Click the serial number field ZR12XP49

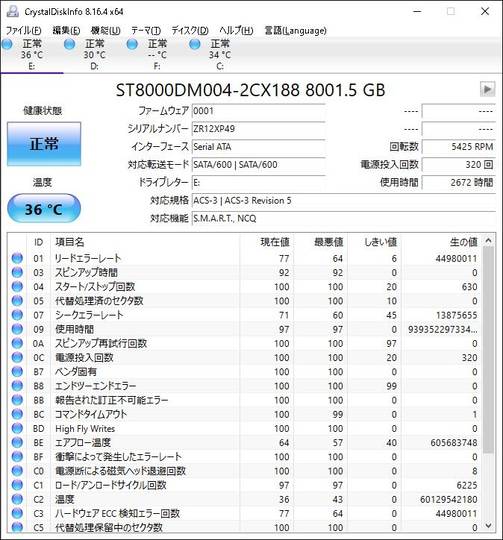(258, 129)
